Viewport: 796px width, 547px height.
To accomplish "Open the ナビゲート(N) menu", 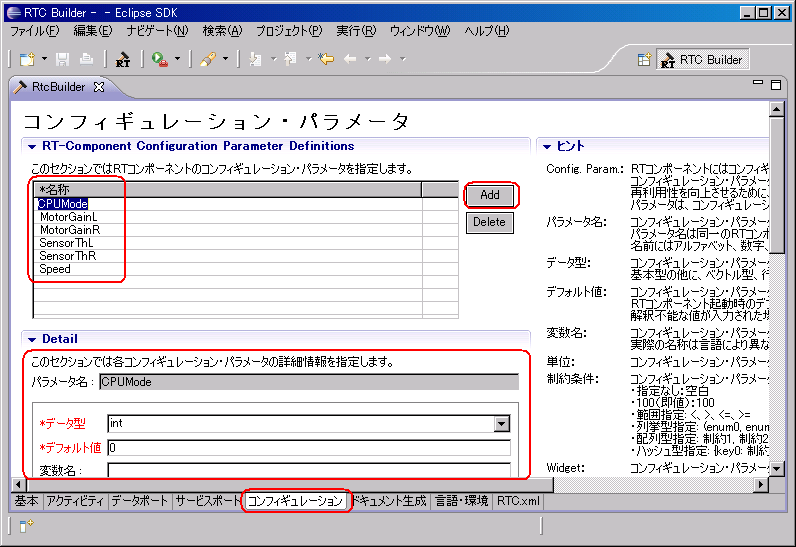I will 157,31.
